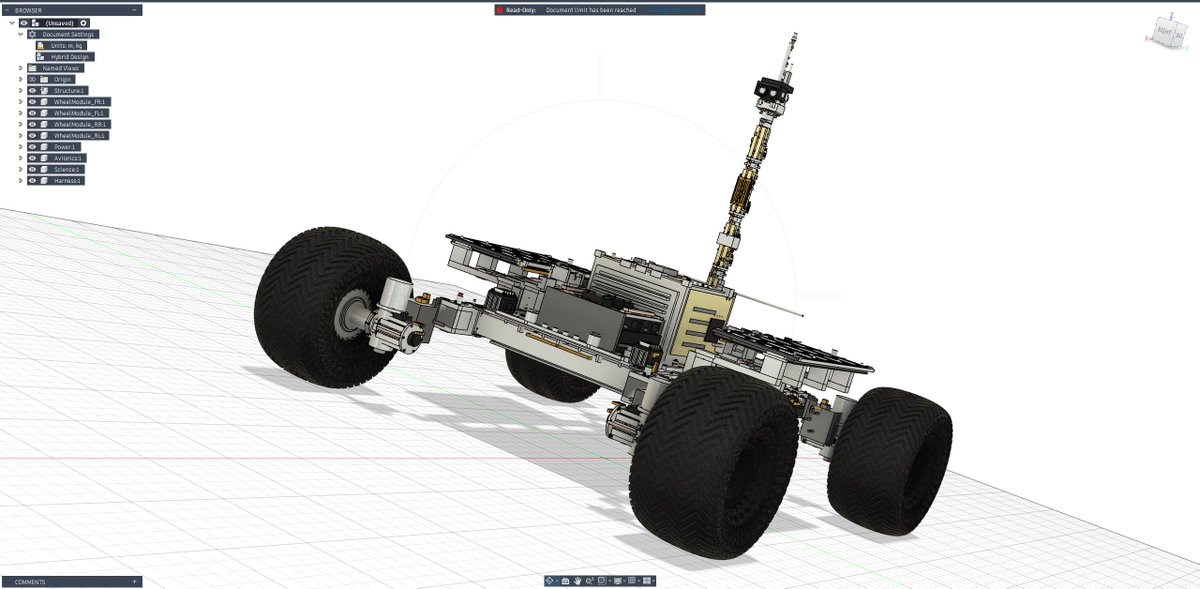Screen dimensions: 1200x589
Task: Hide the WheelModule_RL:1 component
Action: tap(32, 135)
